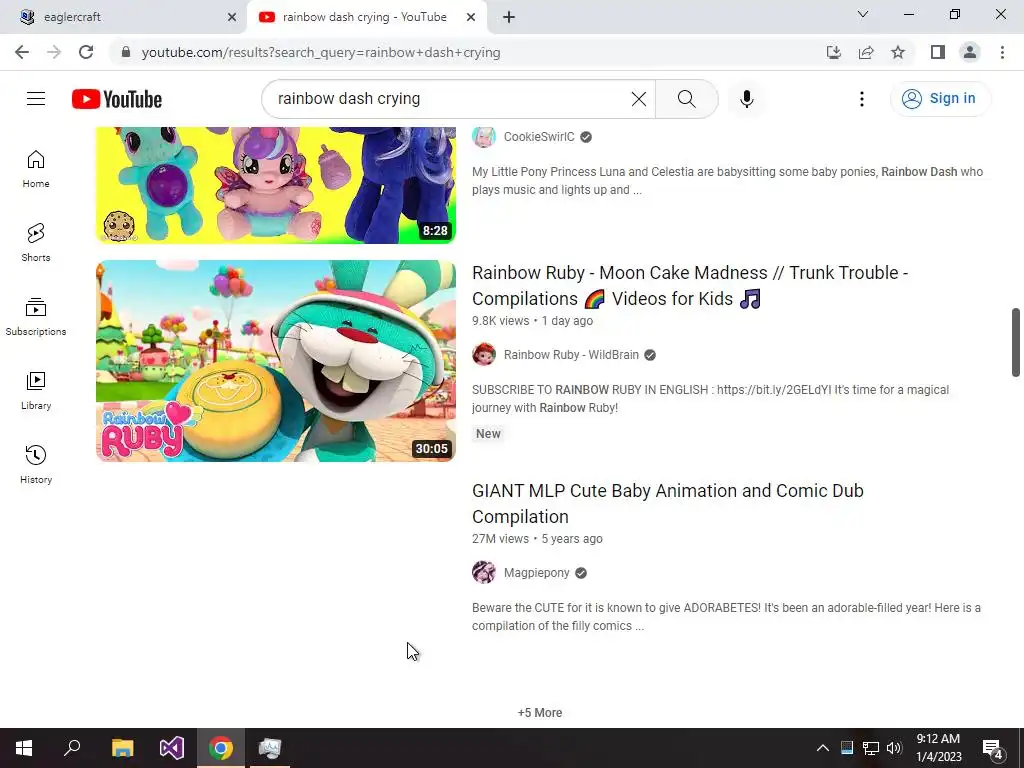
Task: Close the eaglercraft tab
Action: [x=232, y=17]
